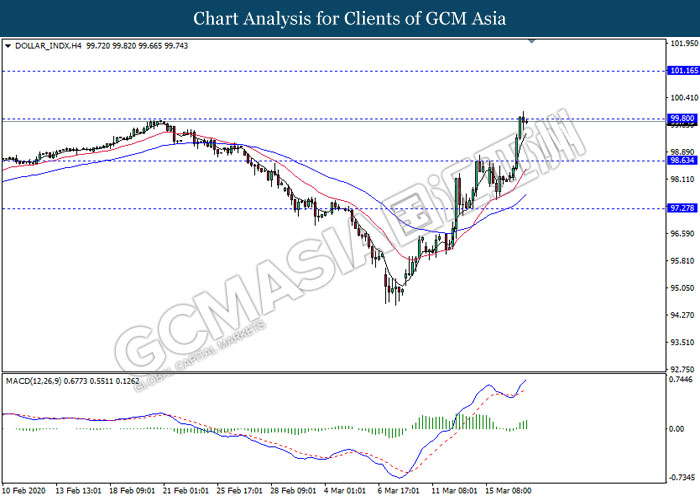Image resolution: width=700 pixels, height=500 pixels.
Task: Click the chart shift triangle marker at top
Action: tap(532, 42)
